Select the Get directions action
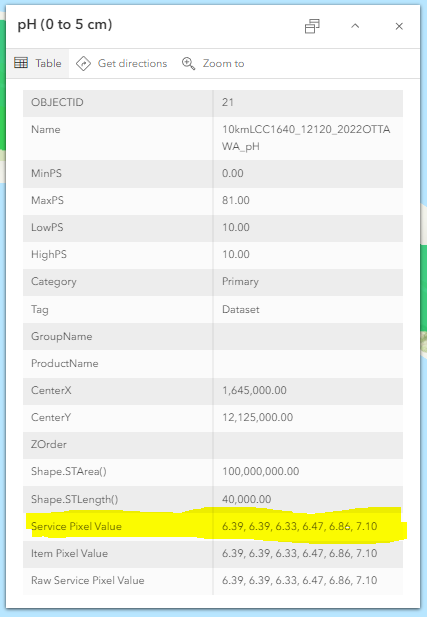 pos(122,63)
